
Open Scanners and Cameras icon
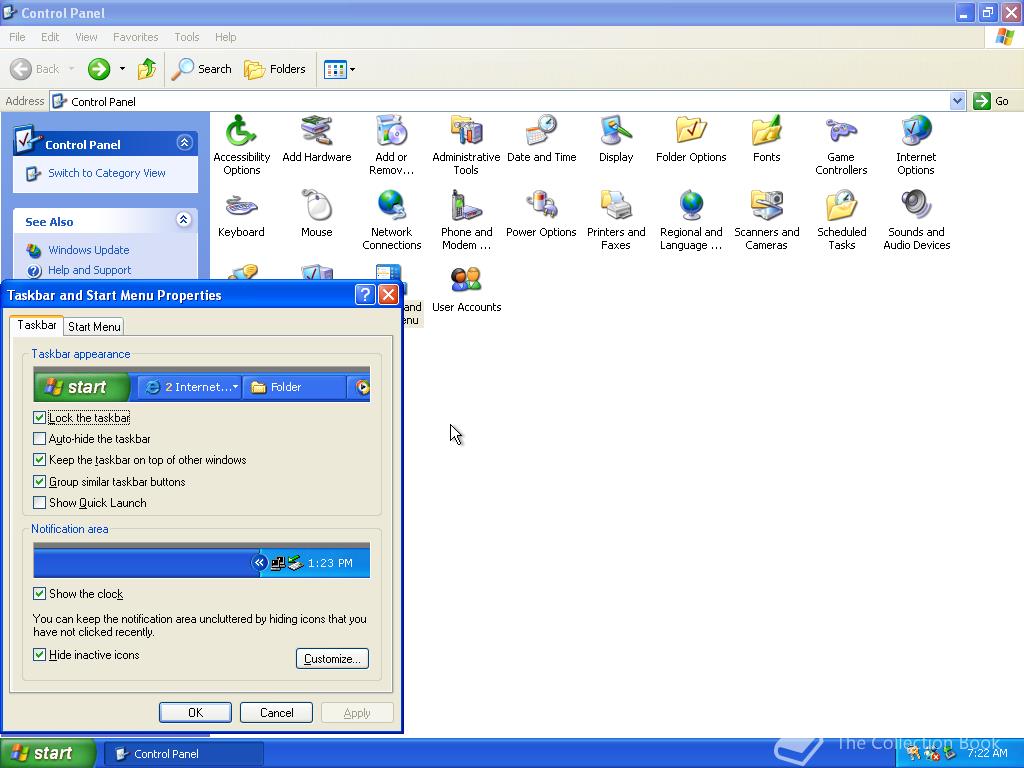(766, 220)
